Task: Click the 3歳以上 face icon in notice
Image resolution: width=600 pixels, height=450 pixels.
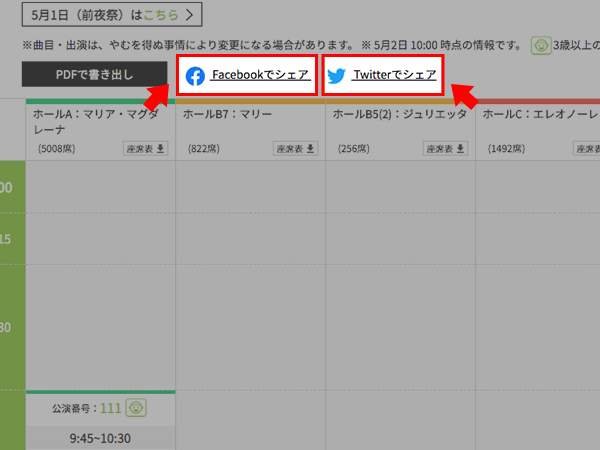Action: coord(541,46)
